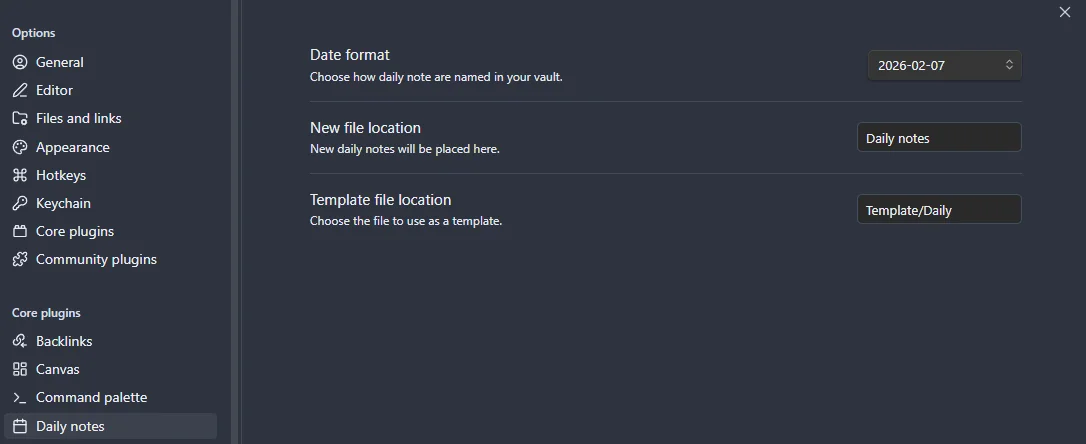Click the Hotkeys command-key icon
1086x444 pixels.
point(20,175)
